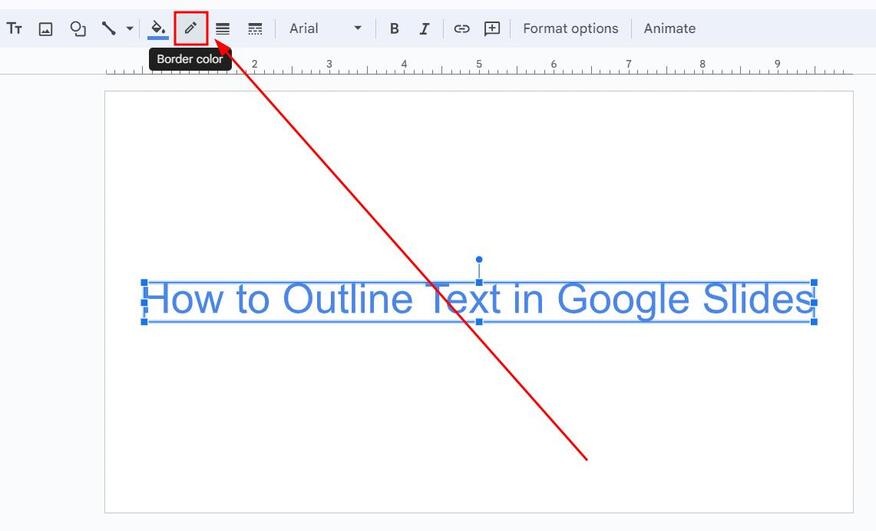The image size is (876, 531).
Task: Click the text box's bottom-left resize handle
Action: coord(144,321)
